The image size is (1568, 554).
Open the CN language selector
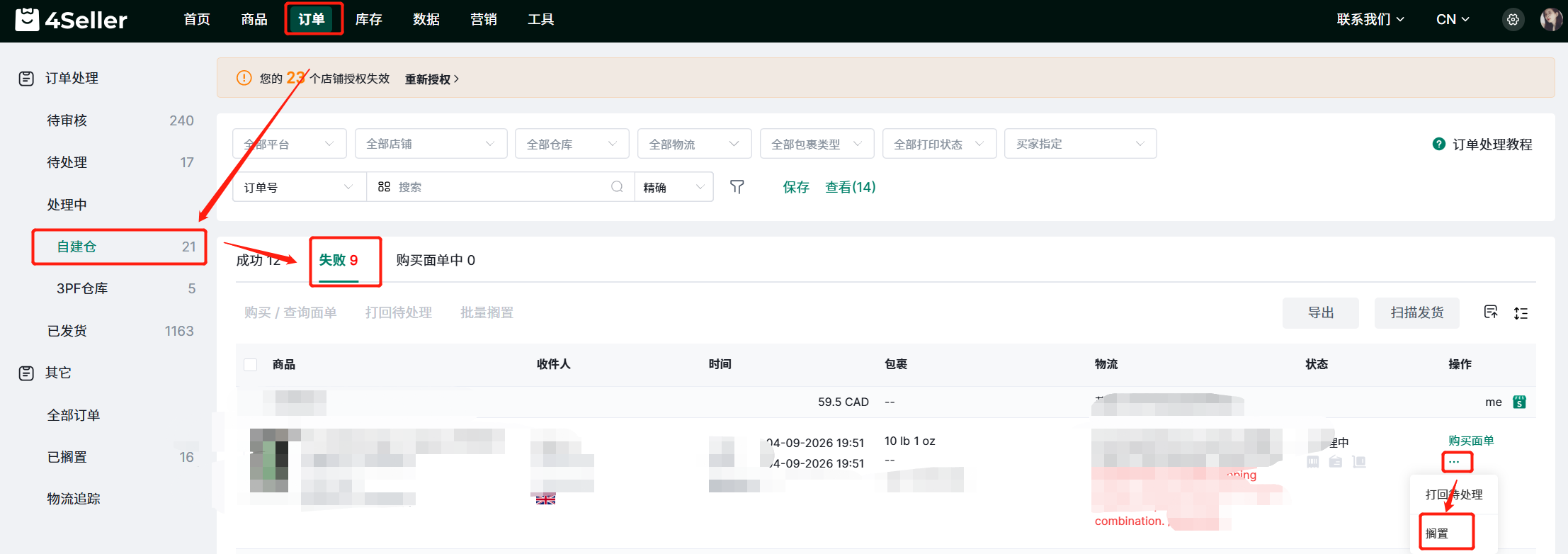click(x=1453, y=20)
